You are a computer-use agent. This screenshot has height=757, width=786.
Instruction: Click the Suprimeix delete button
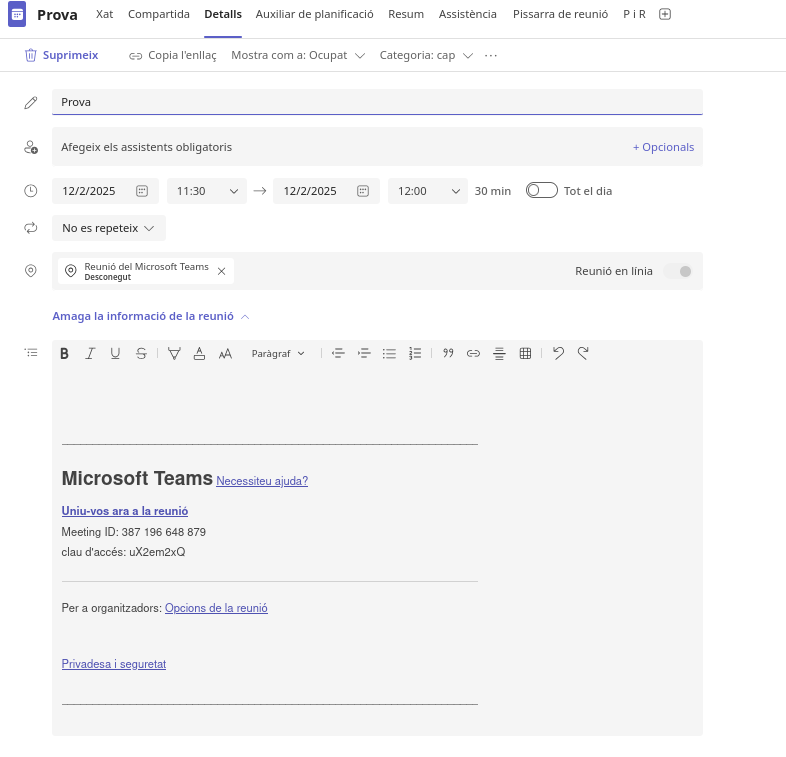point(61,55)
